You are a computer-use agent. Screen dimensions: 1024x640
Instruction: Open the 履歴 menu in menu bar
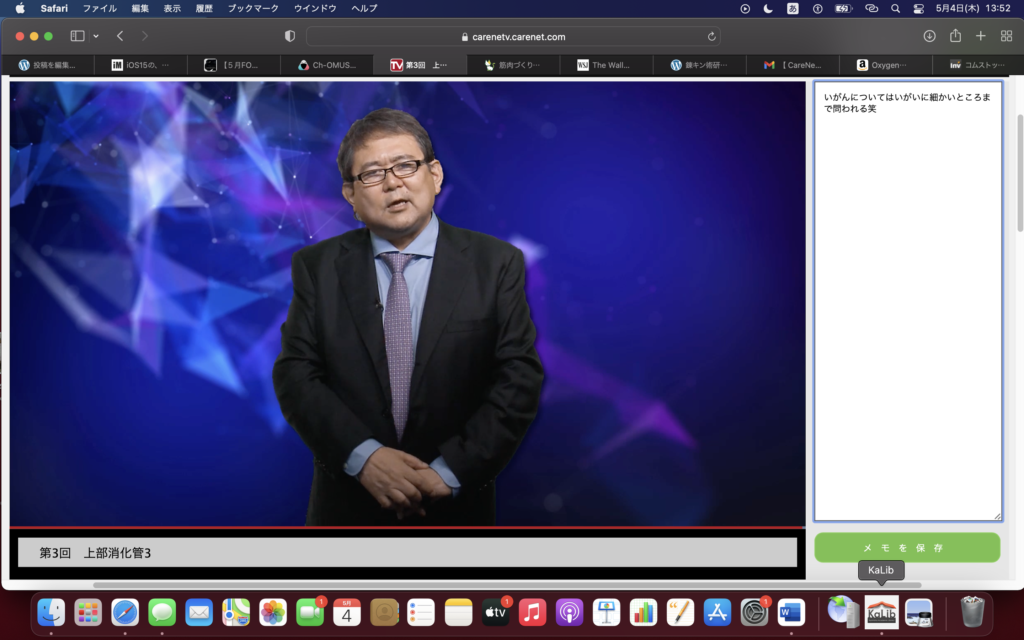(x=203, y=8)
